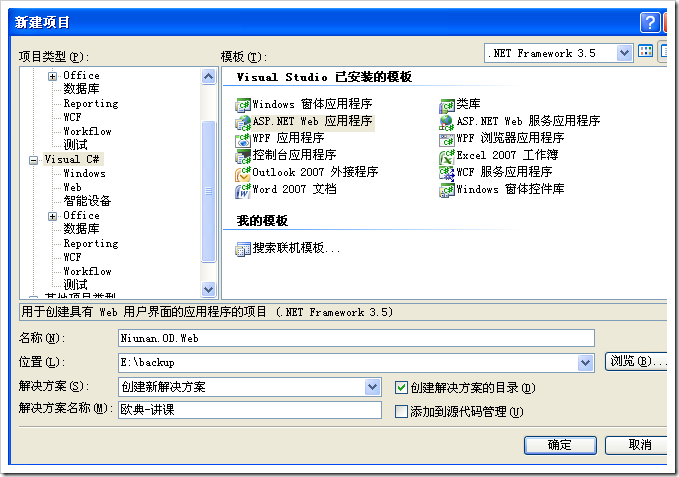
Task: Click project types scrollbar down arrow
Action: tap(209, 289)
